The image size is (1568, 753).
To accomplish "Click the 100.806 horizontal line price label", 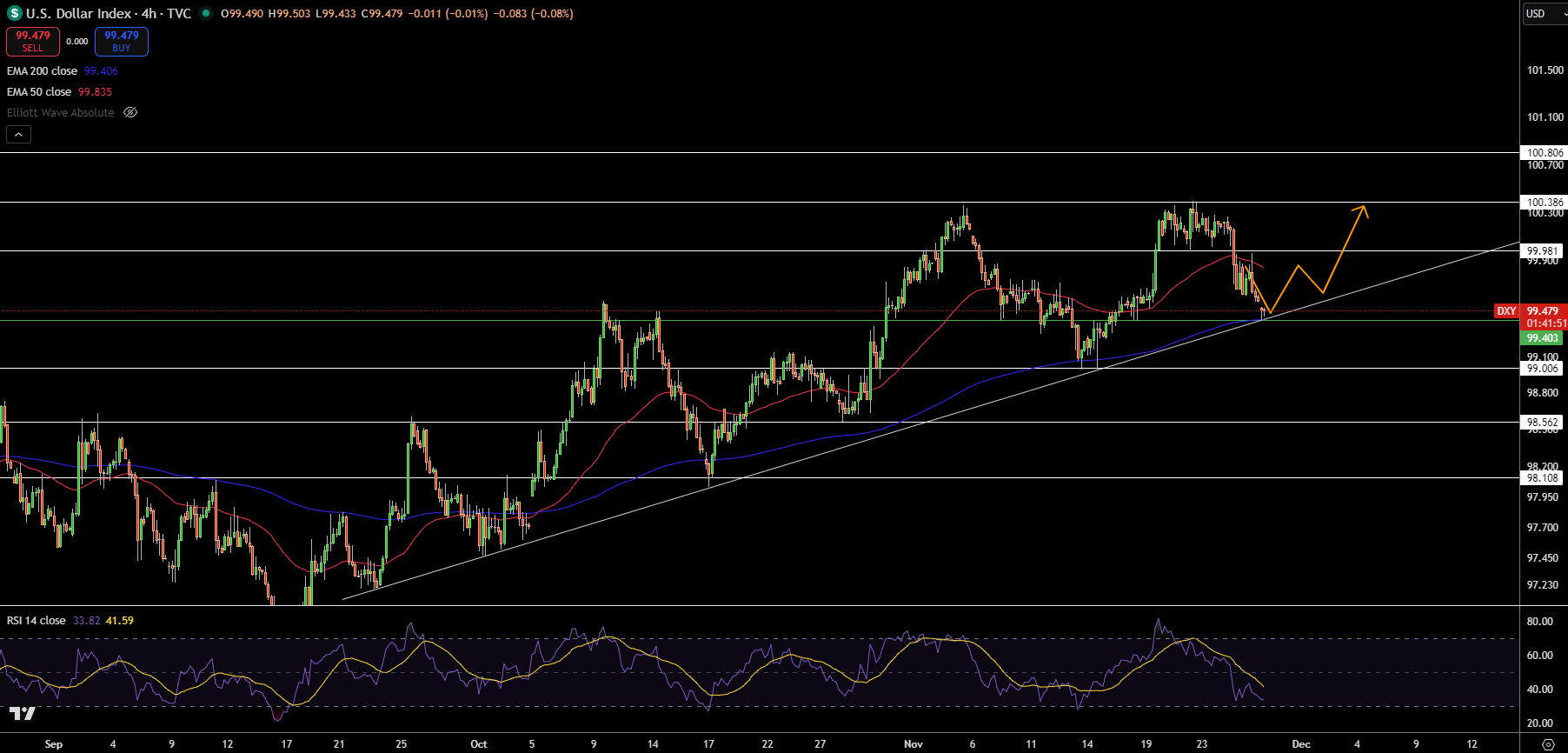I will (1545, 153).
